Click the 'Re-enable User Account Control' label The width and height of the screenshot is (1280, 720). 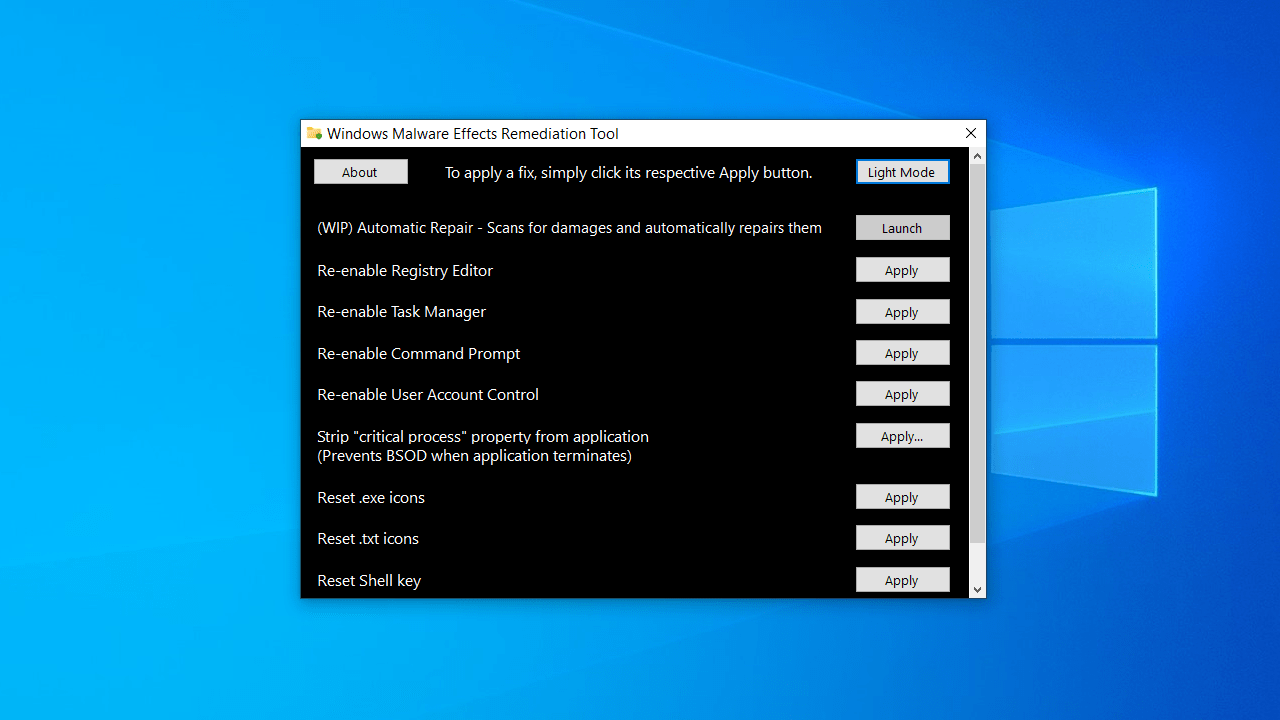coord(428,394)
